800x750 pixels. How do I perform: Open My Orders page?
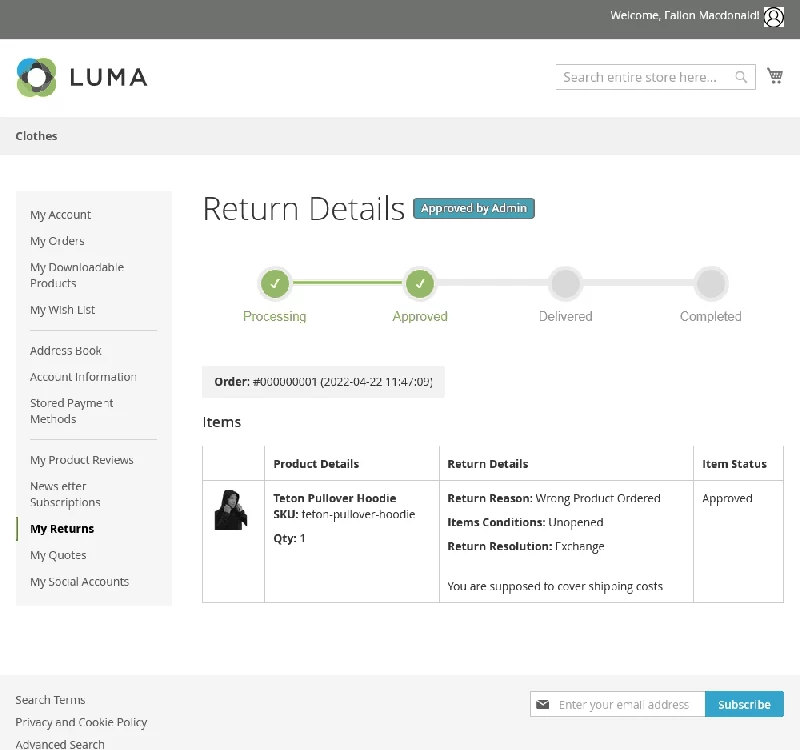[x=57, y=241]
